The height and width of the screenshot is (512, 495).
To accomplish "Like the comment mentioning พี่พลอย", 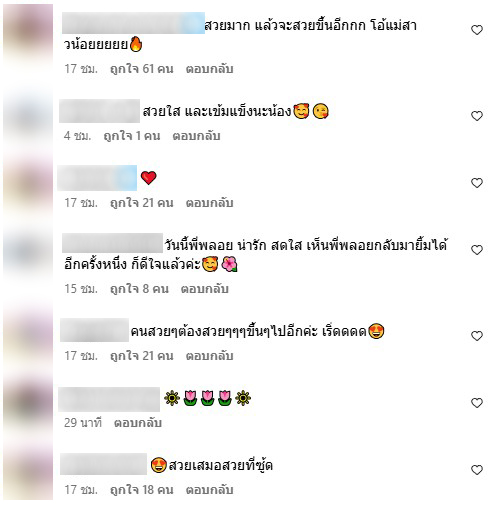I will tap(477, 250).
